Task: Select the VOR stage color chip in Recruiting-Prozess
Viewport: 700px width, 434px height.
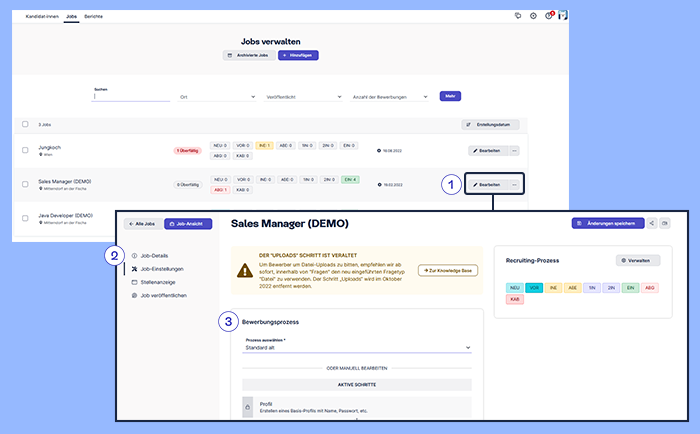Action: click(x=535, y=285)
